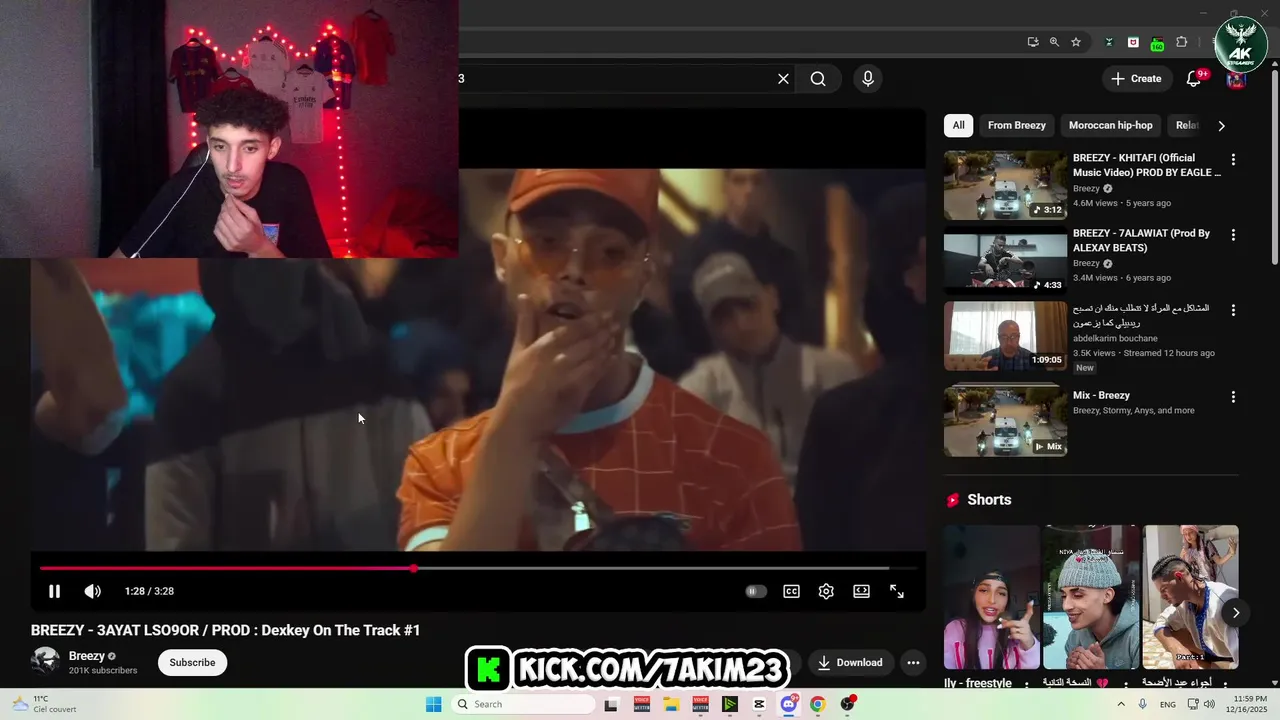Open the Ily - freestyle short
This screenshot has height=720, width=1280.
click(x=991, y=597)
